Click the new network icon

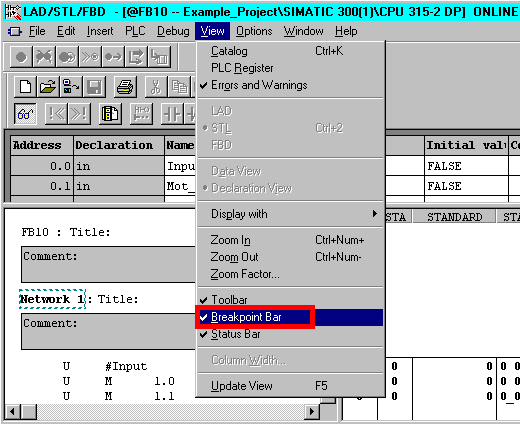(141, 114)
